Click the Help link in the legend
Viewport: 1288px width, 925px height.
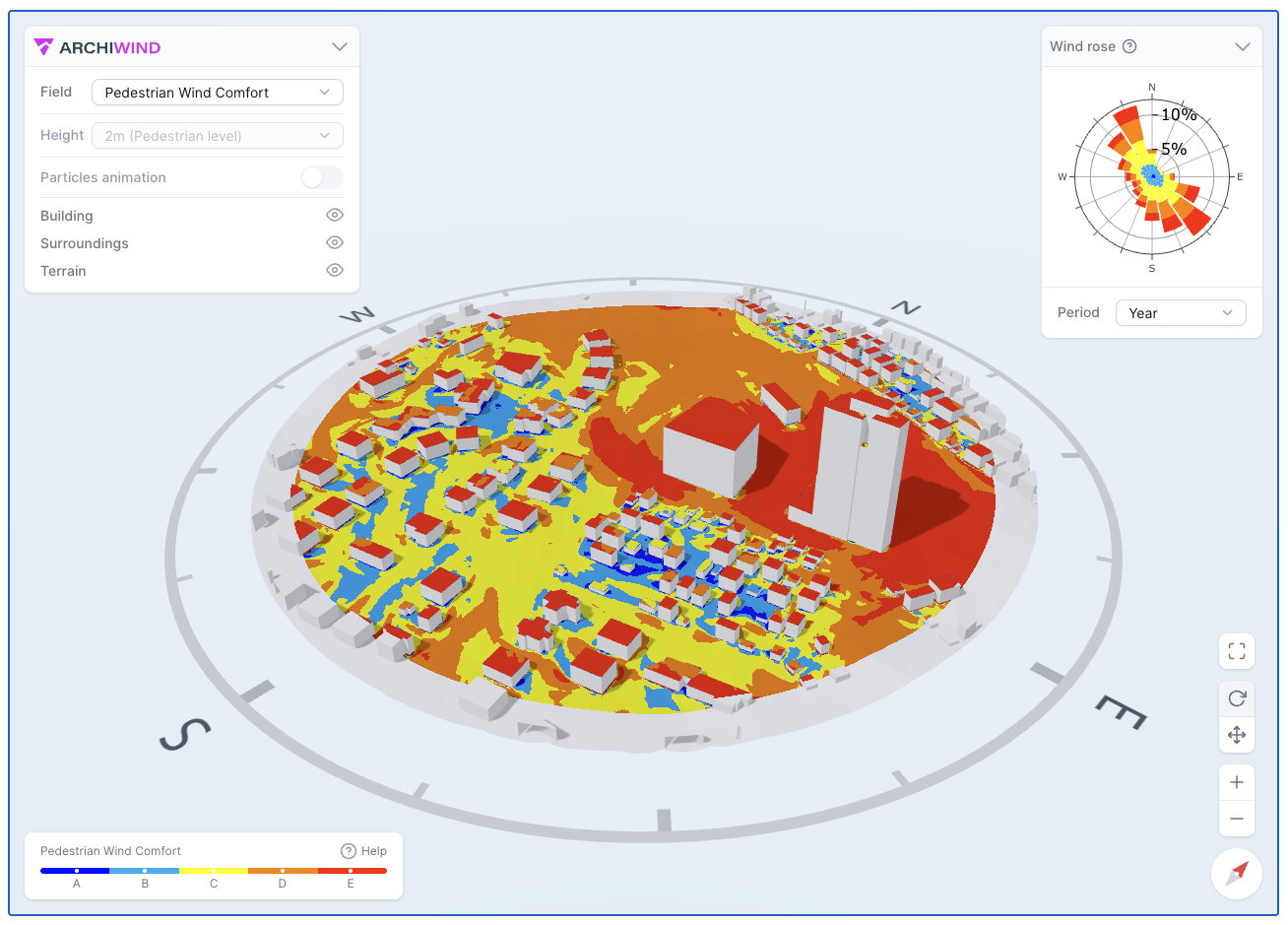tap(364, 850)
